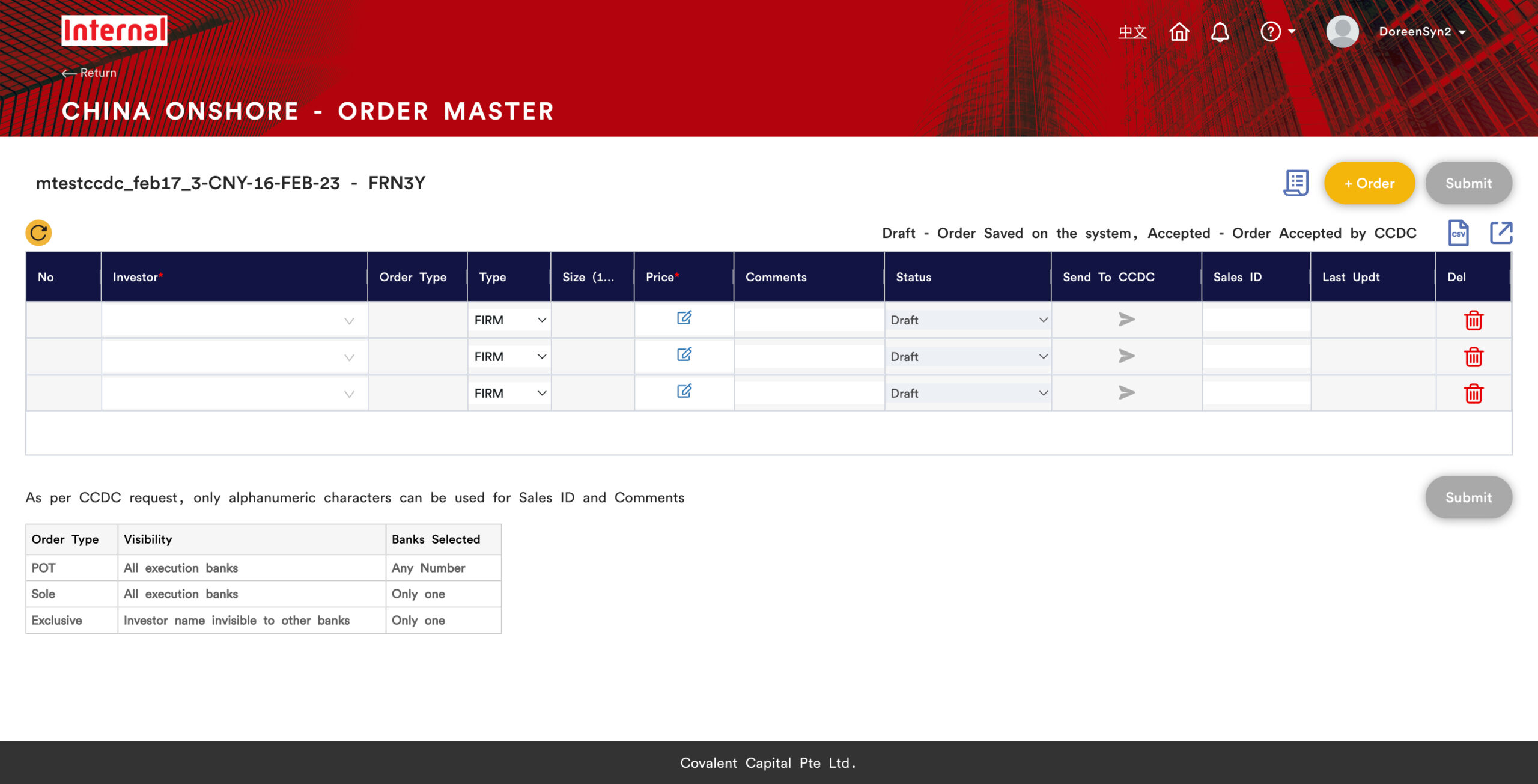Click Sales ID field in first row

tap(1256, 320)
